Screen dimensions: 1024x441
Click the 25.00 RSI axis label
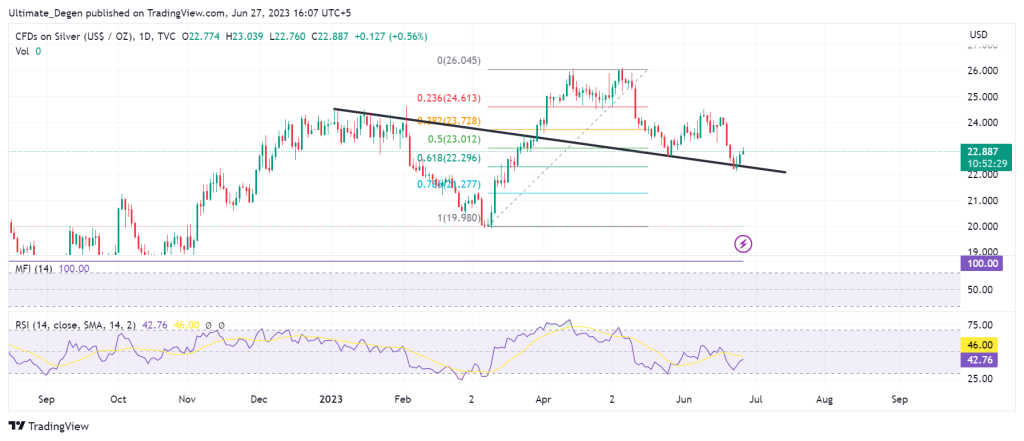tap(978, 379)
